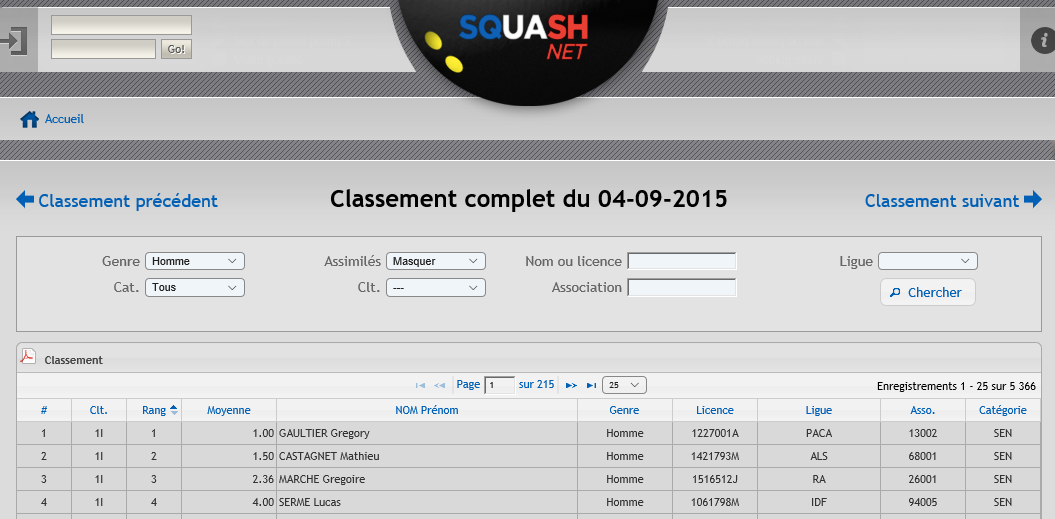
Task: Click the home icon beside Accueil
Action: click(30, 120)
